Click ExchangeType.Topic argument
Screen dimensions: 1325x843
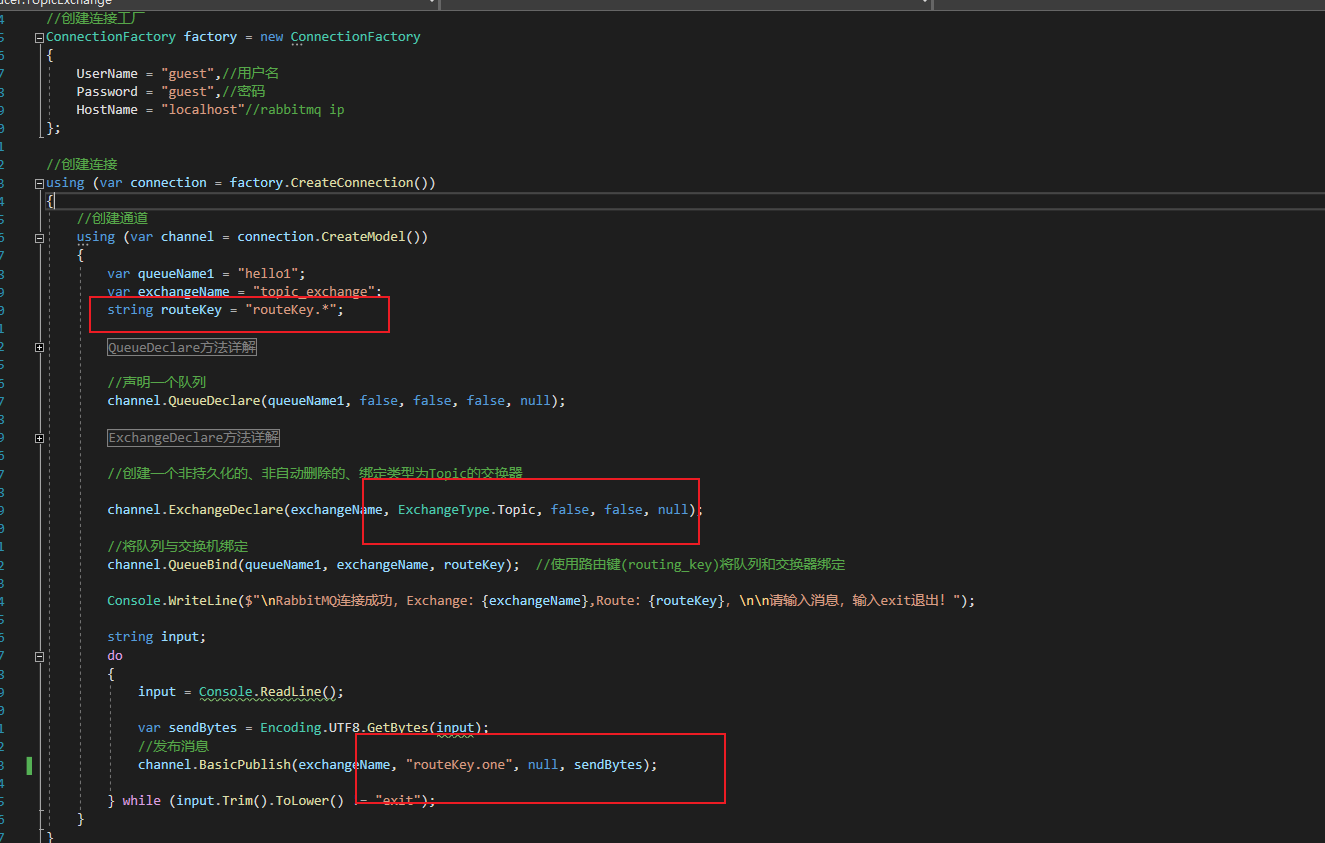(x=467, y=509)
